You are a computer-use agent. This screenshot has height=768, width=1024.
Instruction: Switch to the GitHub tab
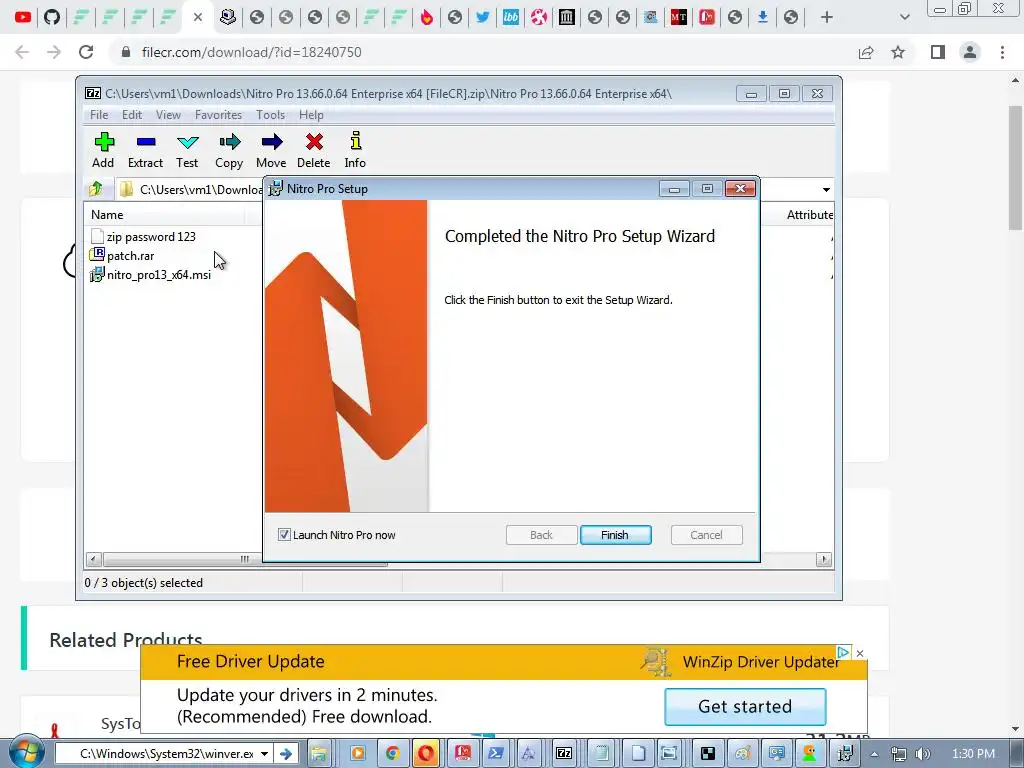52,18
